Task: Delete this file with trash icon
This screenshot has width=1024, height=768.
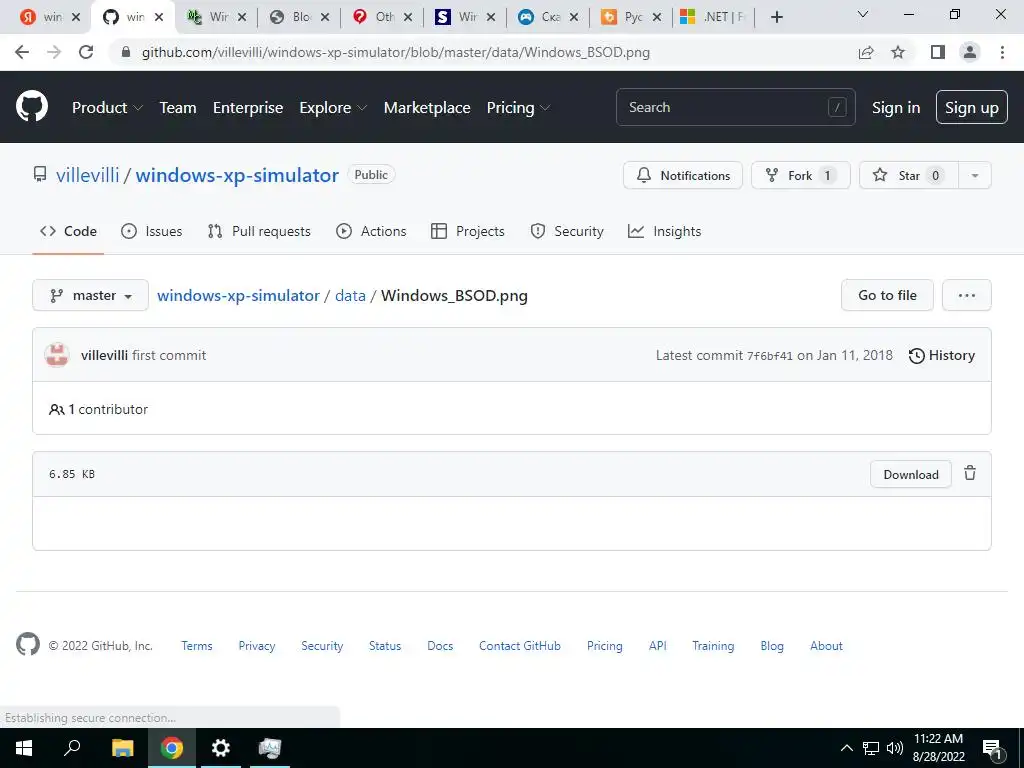Action: 970,473
